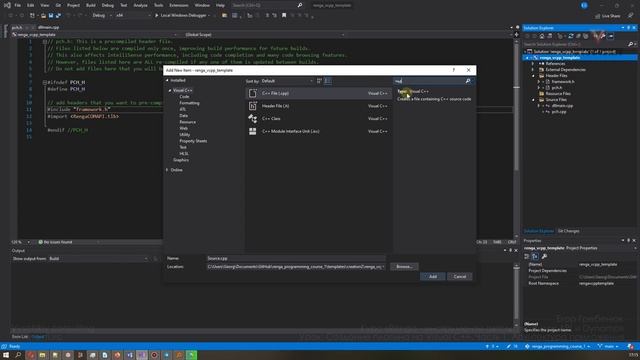Select framework.h in Solution Explorer
The image size is (640, 360).
point(563,82)
